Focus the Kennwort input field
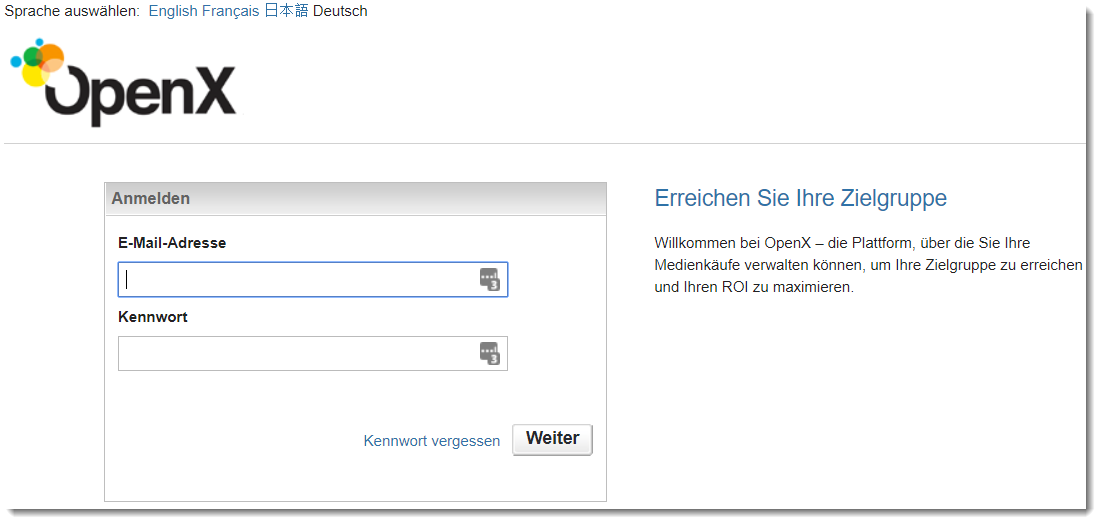Screen dimensions: 1101x524 pyautogui.click(x=312, y=353)
